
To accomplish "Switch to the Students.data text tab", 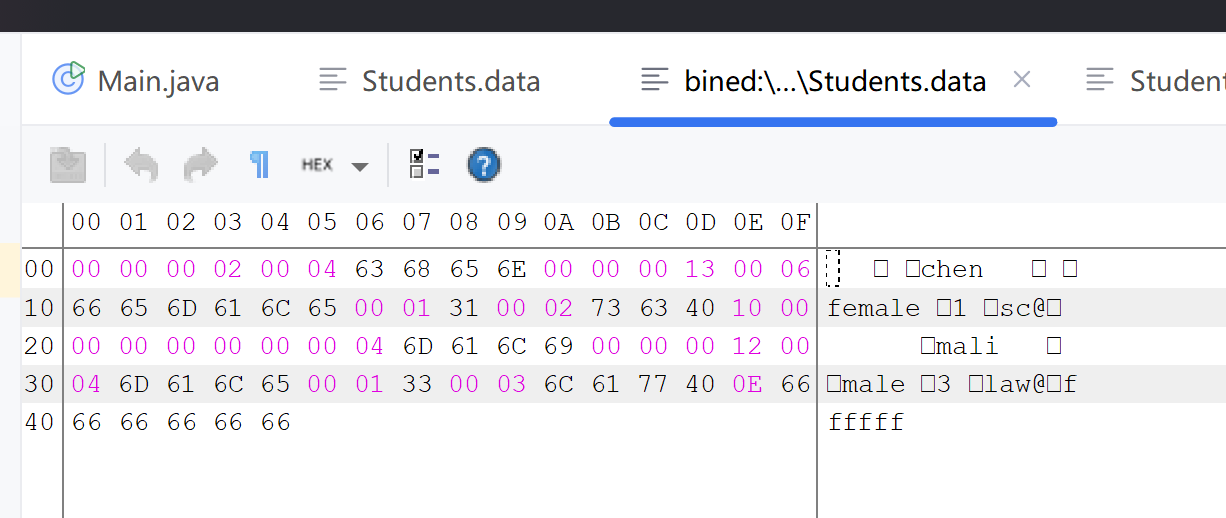I will coord(450,81).
